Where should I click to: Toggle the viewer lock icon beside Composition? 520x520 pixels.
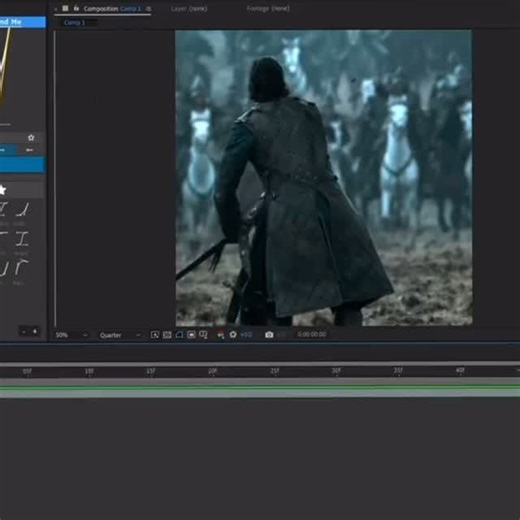click(76, 8)
